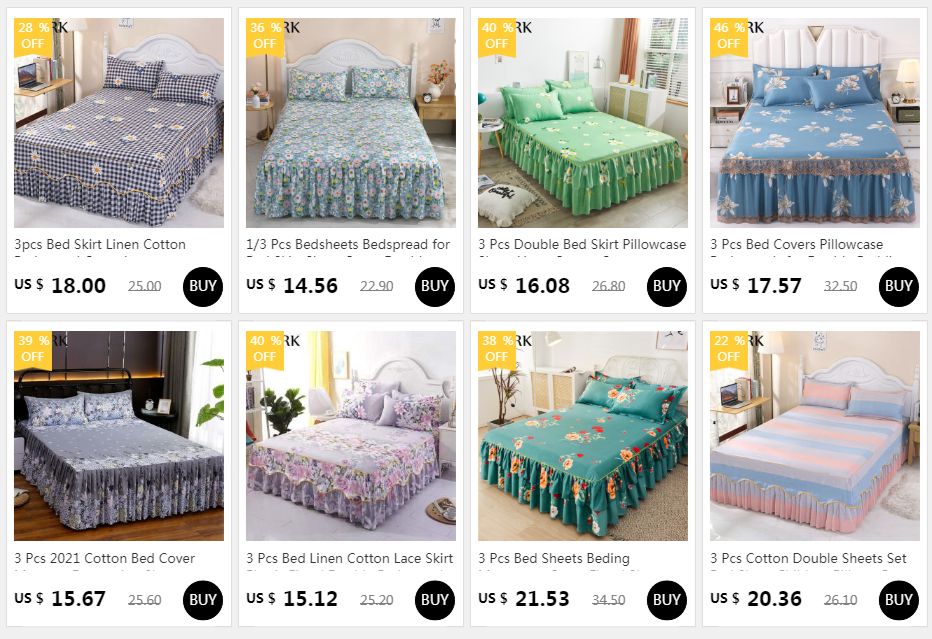Open '3 Pcs Double Bed Skirt Pillowcase' link
The image size is (932, 639).
tap(582, 244)
